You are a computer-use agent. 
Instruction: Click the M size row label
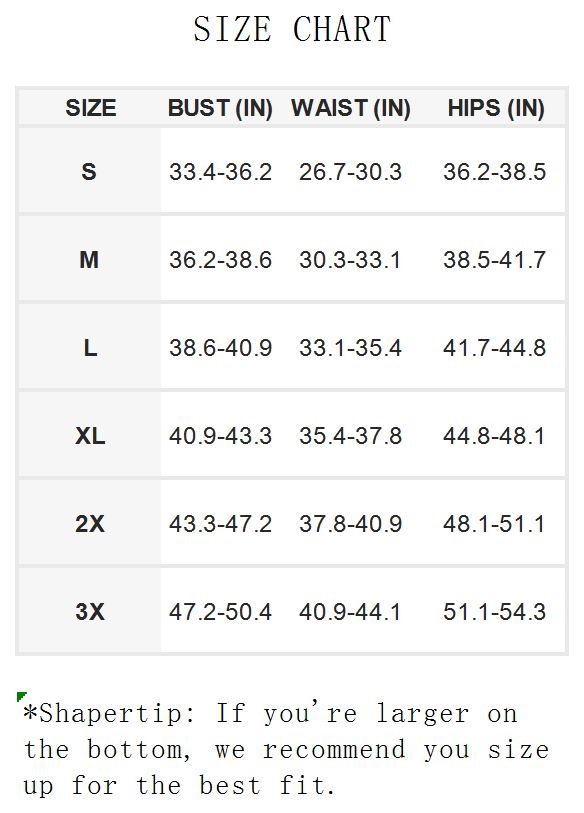click(89, 259)
